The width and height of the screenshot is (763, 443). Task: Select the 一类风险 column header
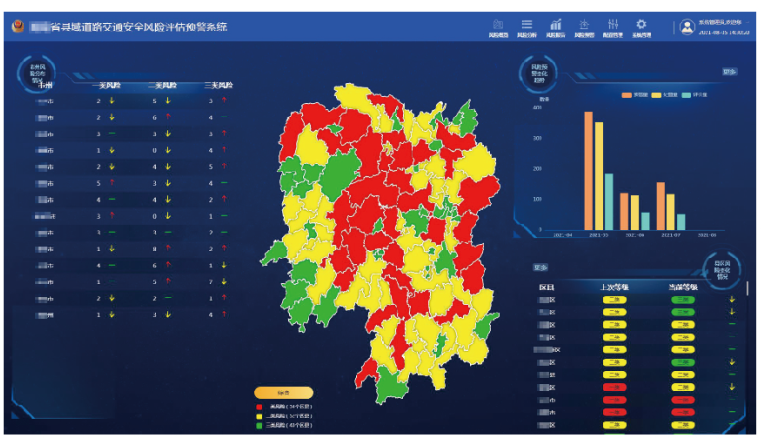pyautogui.click(x=107, y=85)
